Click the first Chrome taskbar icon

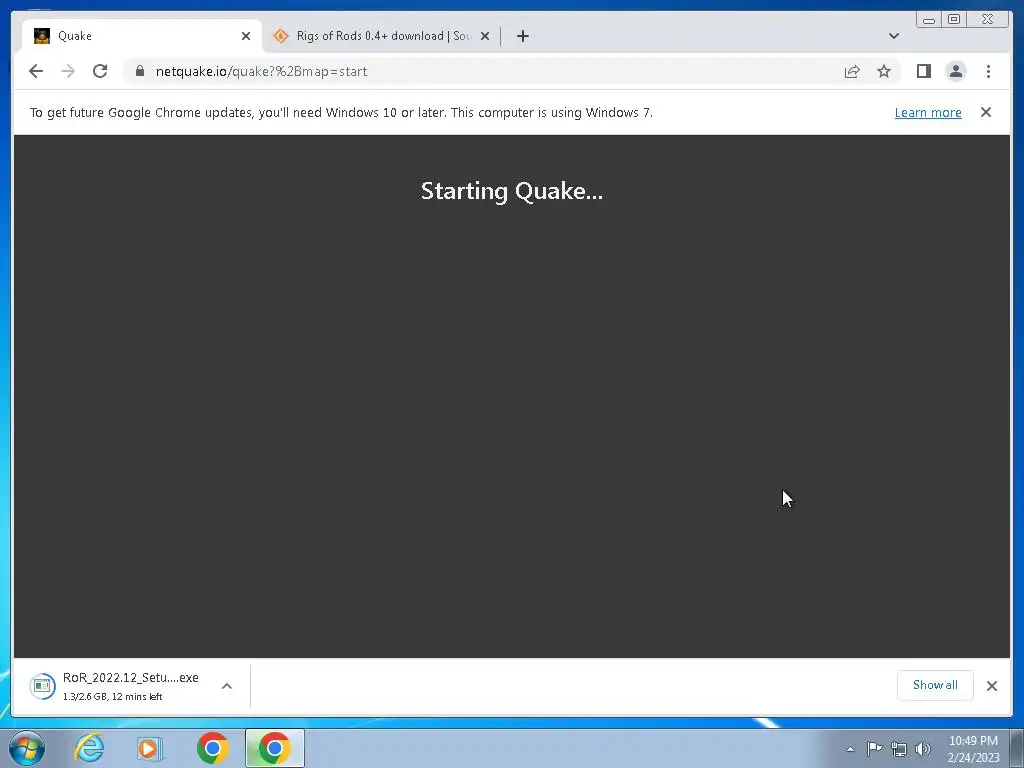(x=212, y=748)
